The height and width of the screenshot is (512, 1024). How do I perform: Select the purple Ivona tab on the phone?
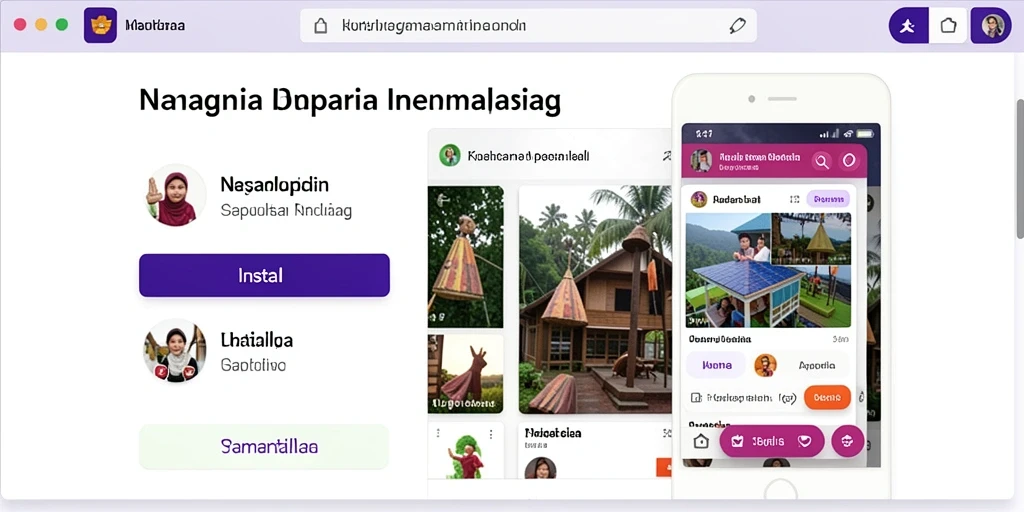click(x=716, y=366)
